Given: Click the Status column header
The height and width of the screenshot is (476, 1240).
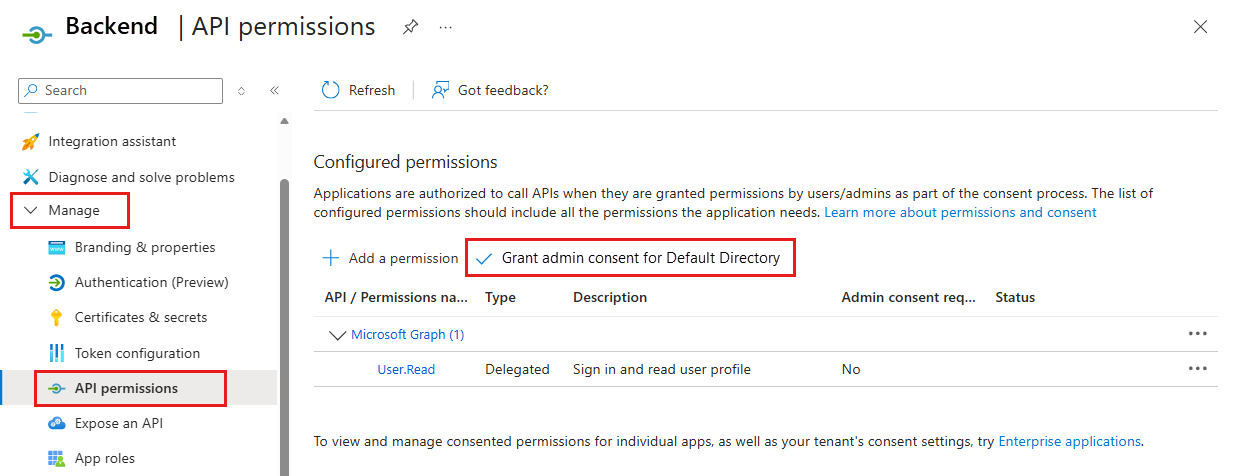Looking at the screenshot, I should coord(1015,297).
